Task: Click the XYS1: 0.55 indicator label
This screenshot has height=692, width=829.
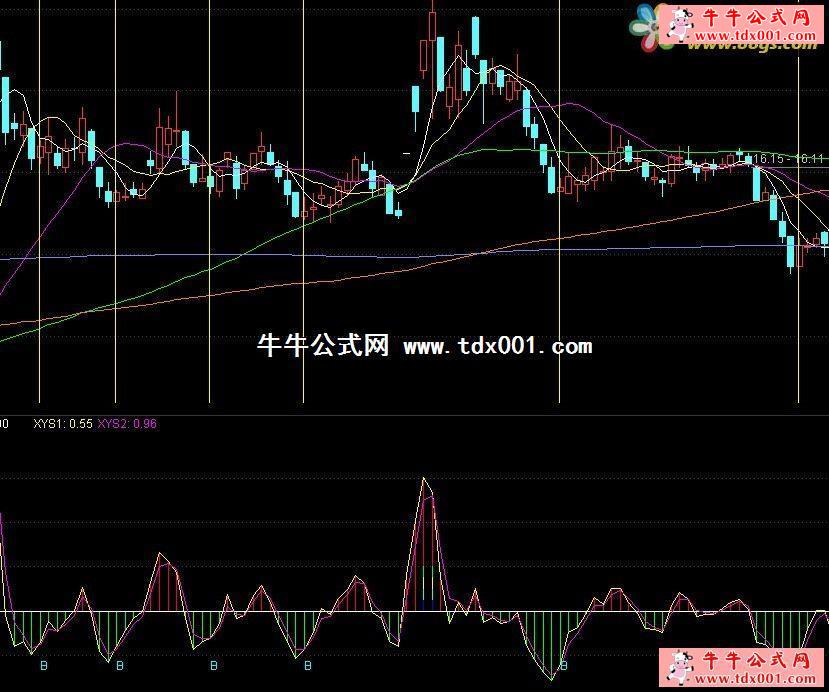Action: [62, 424]
